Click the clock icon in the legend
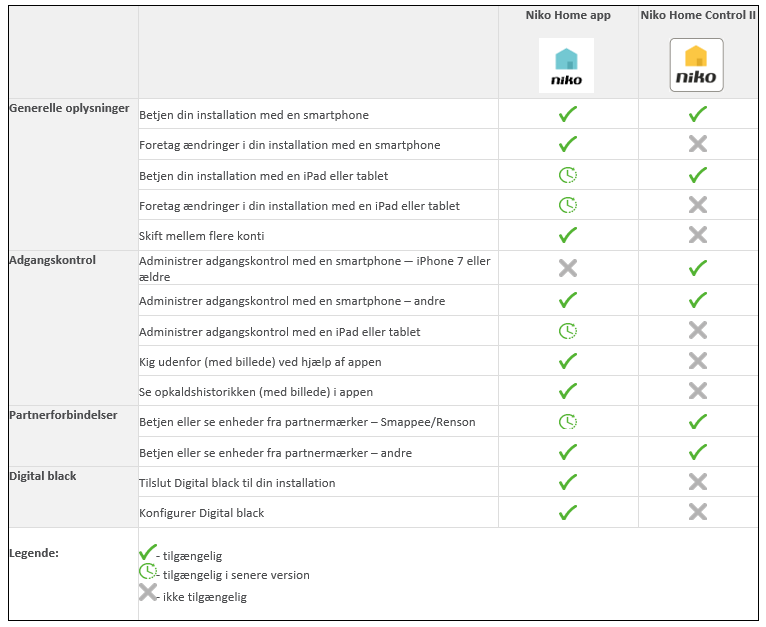 point(148,573)
